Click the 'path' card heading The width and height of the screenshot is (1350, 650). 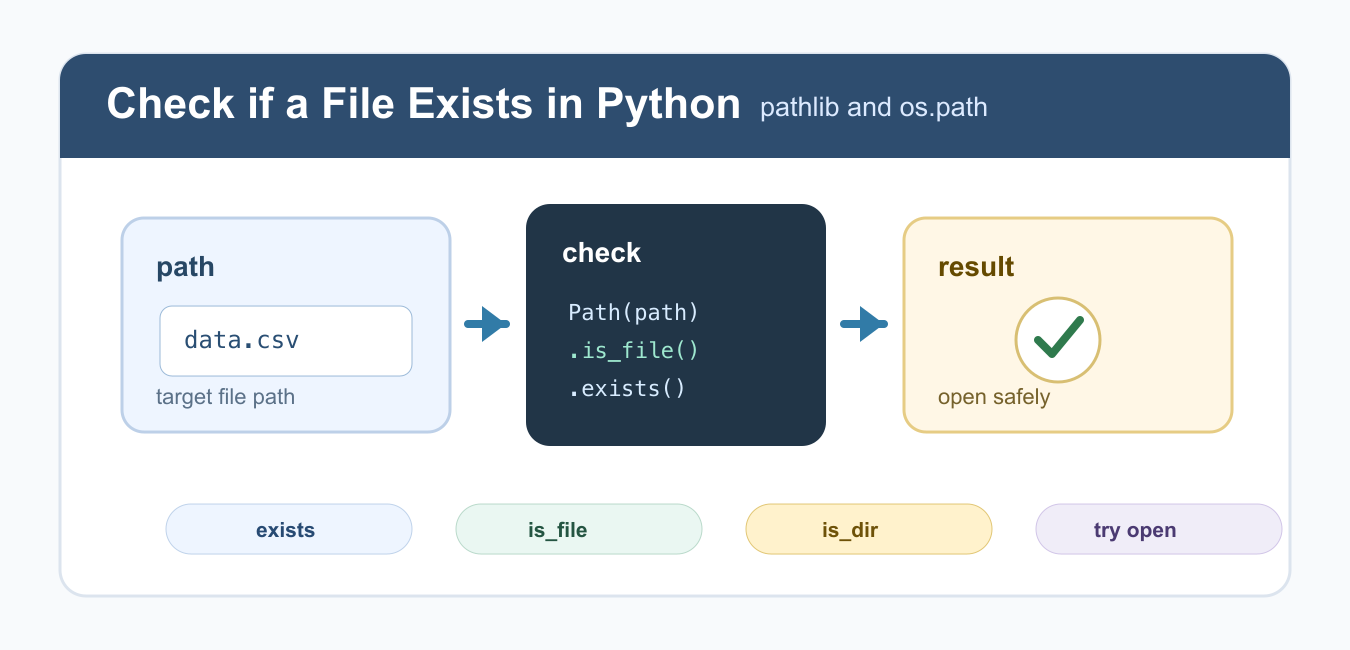(x=185, y=267)
